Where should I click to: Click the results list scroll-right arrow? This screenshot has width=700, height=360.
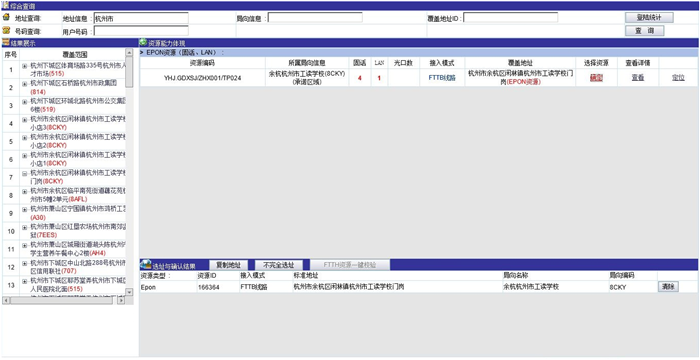point(121,301)
